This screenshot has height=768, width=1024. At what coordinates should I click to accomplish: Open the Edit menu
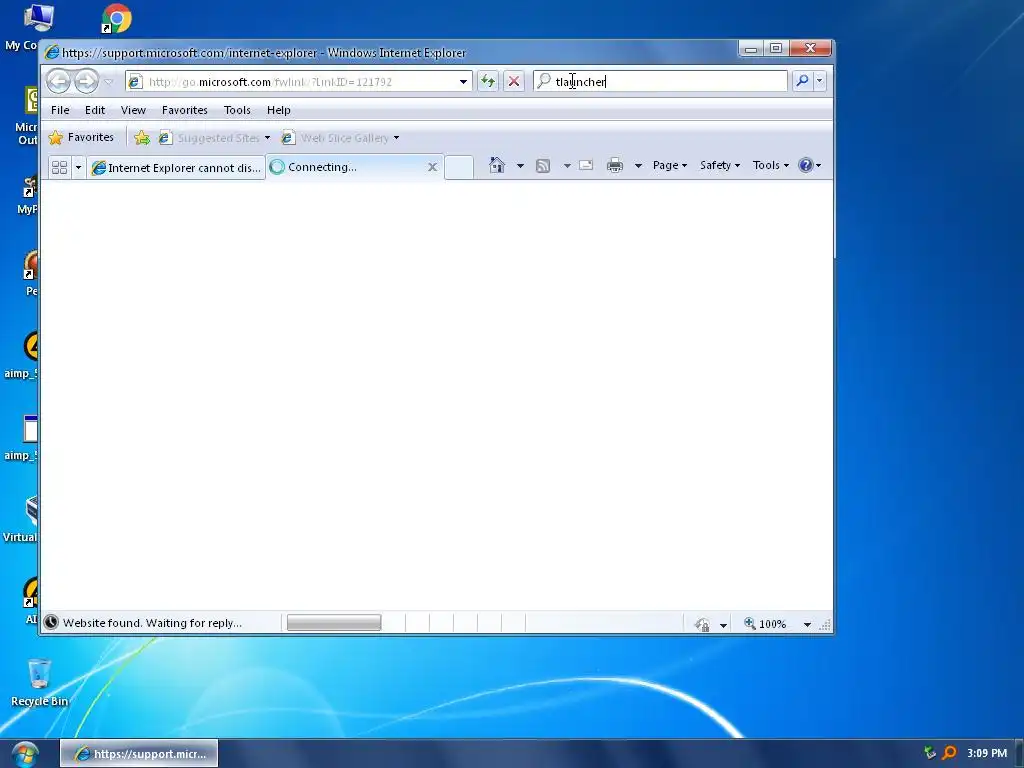click(x=95, y=110)
